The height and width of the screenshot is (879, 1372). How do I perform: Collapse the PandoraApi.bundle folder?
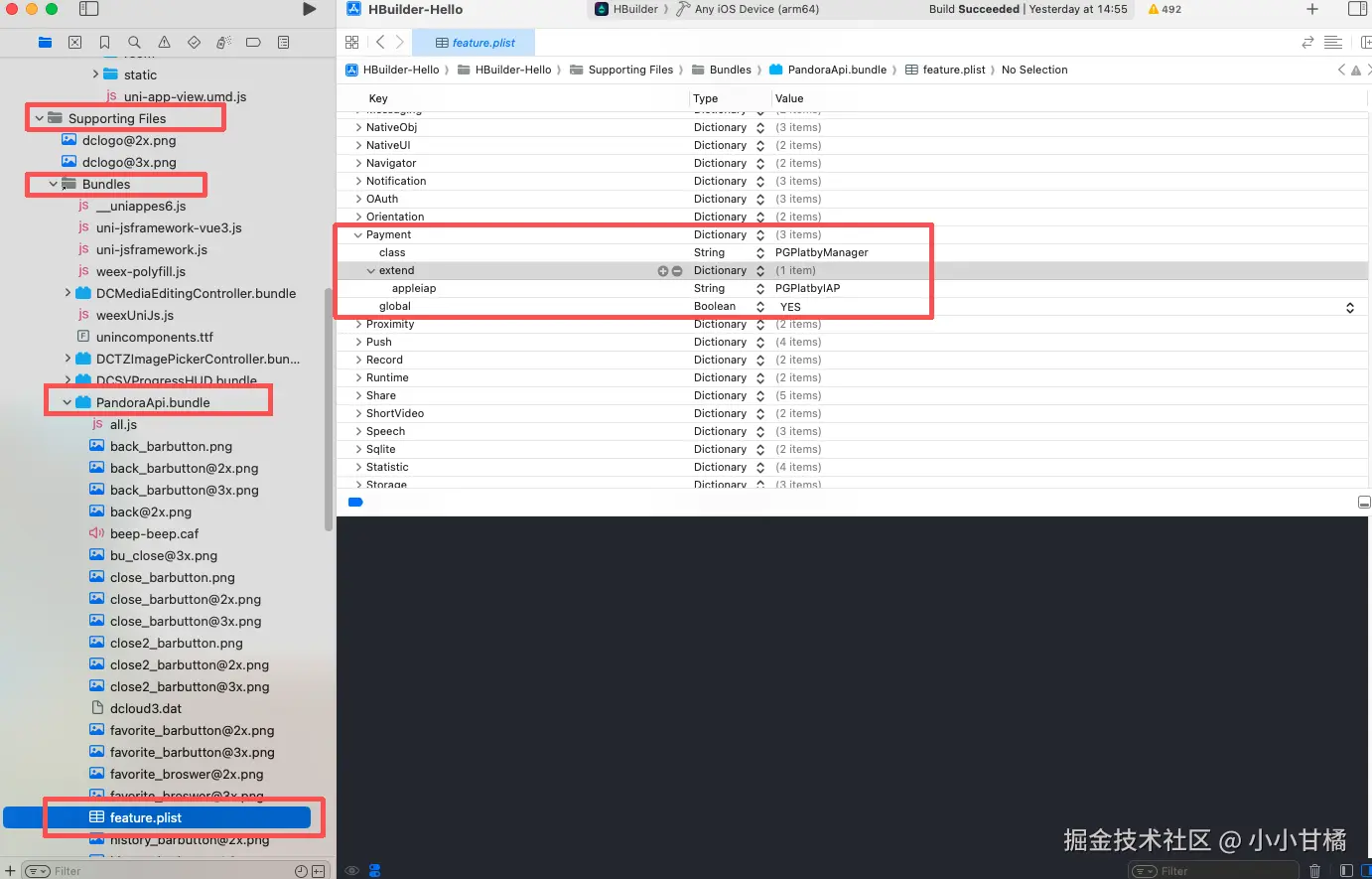point(68,402)
